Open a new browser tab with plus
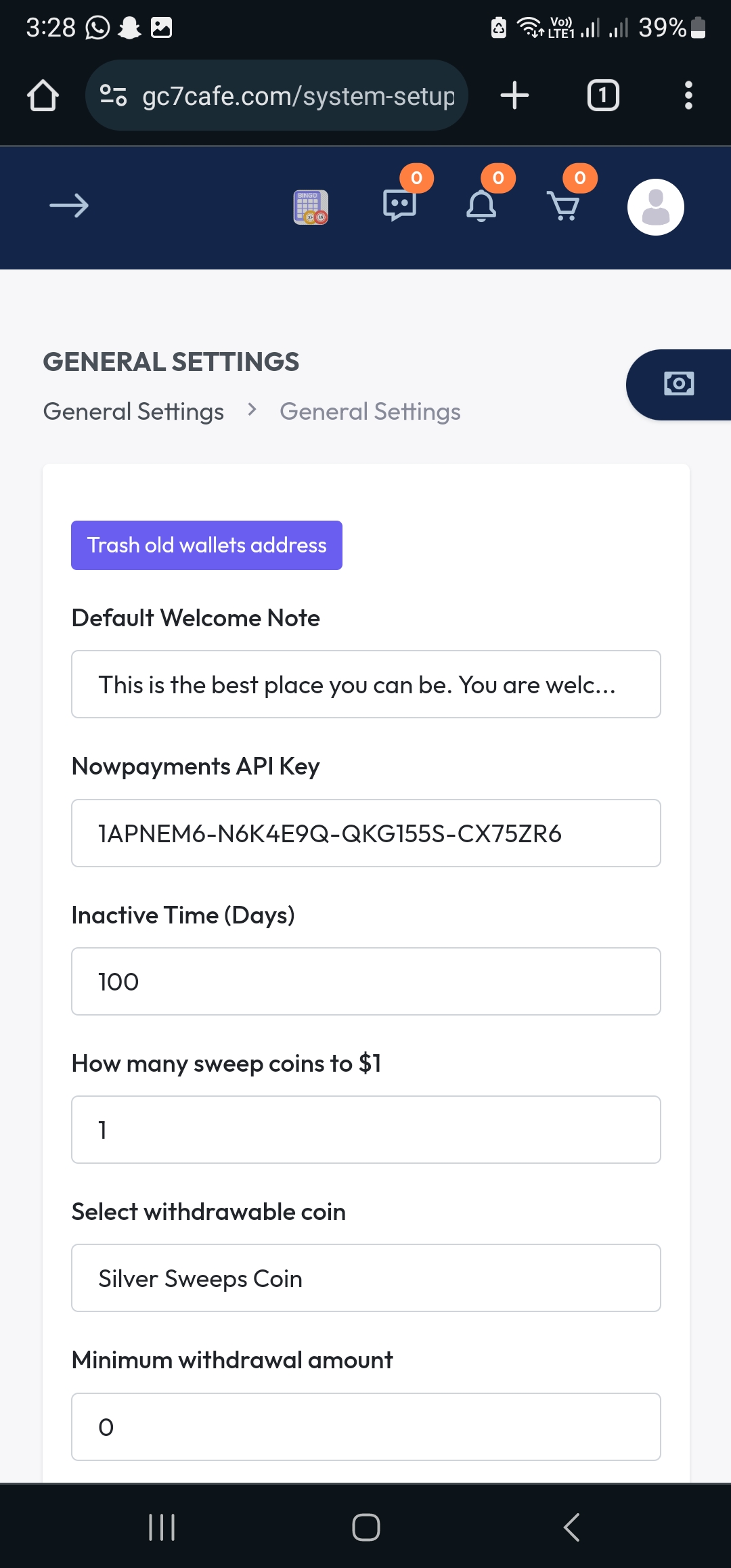This screenshot has width=731, height=1568. point(514,95)
